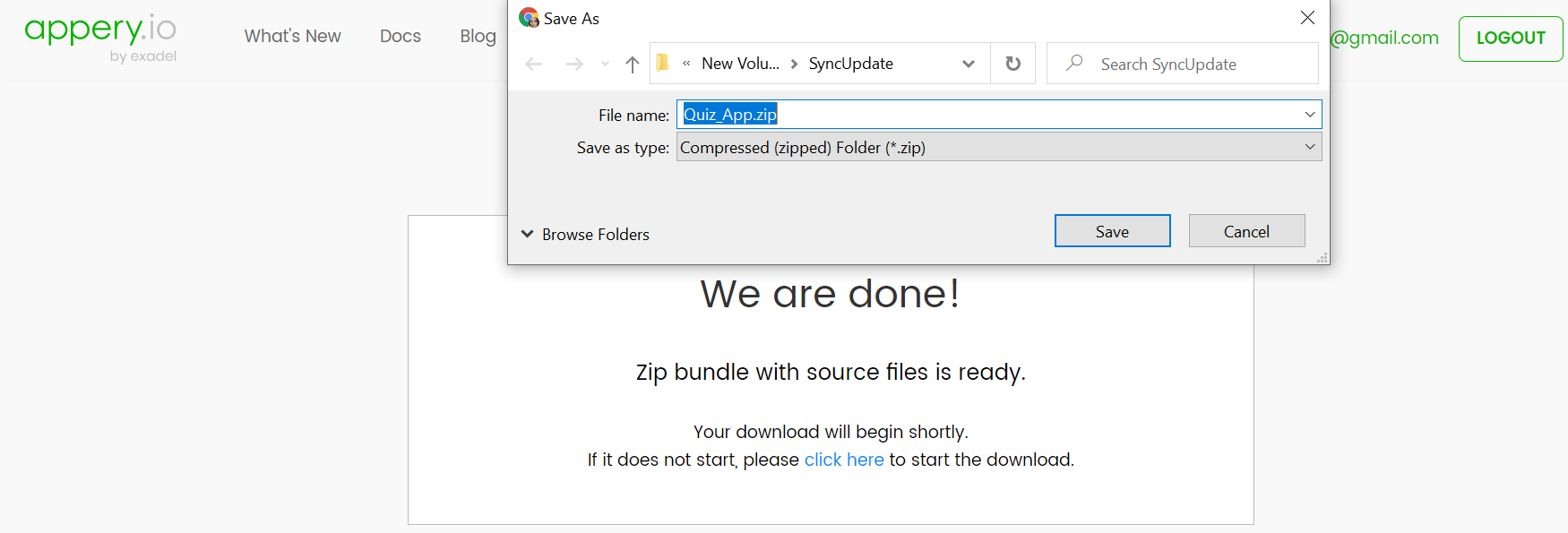The height and width of the screenshot is (533, 1568).
Task: Click the 'File name:' label
Action: [633, 116]
